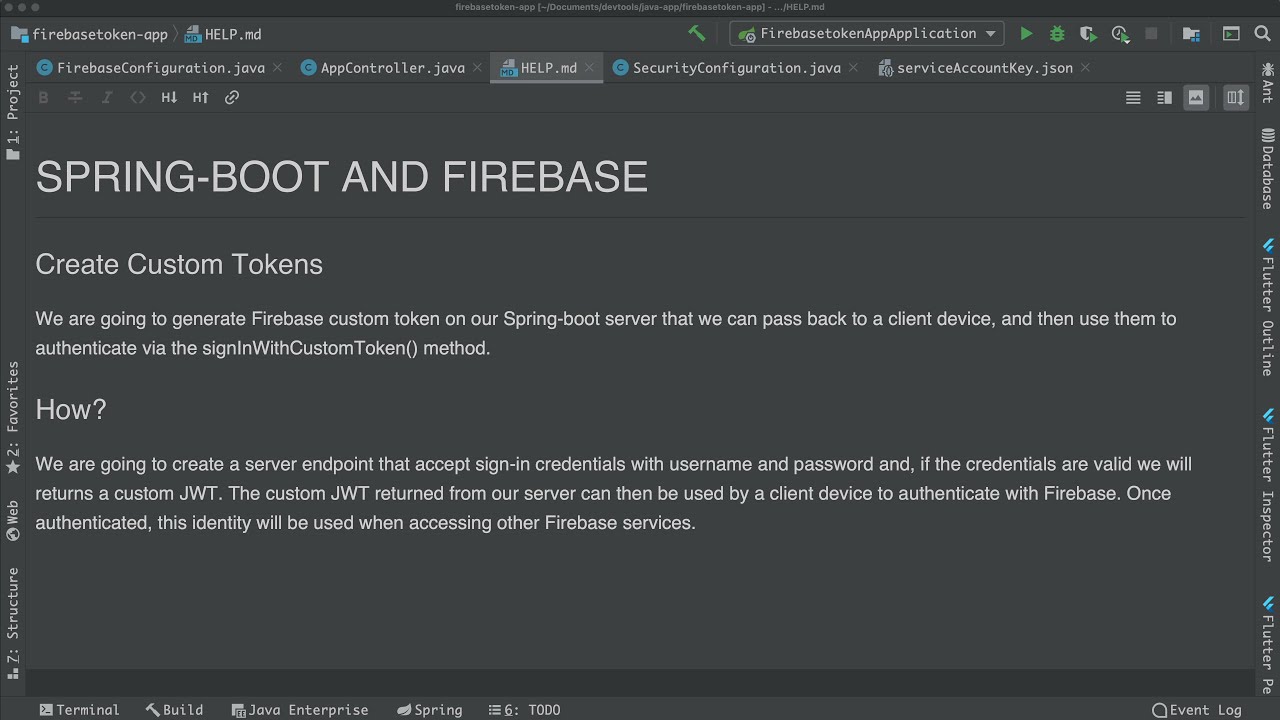Close the HELP.md tab
Viewport: 1280px width, 720px height.
[590, 68]
